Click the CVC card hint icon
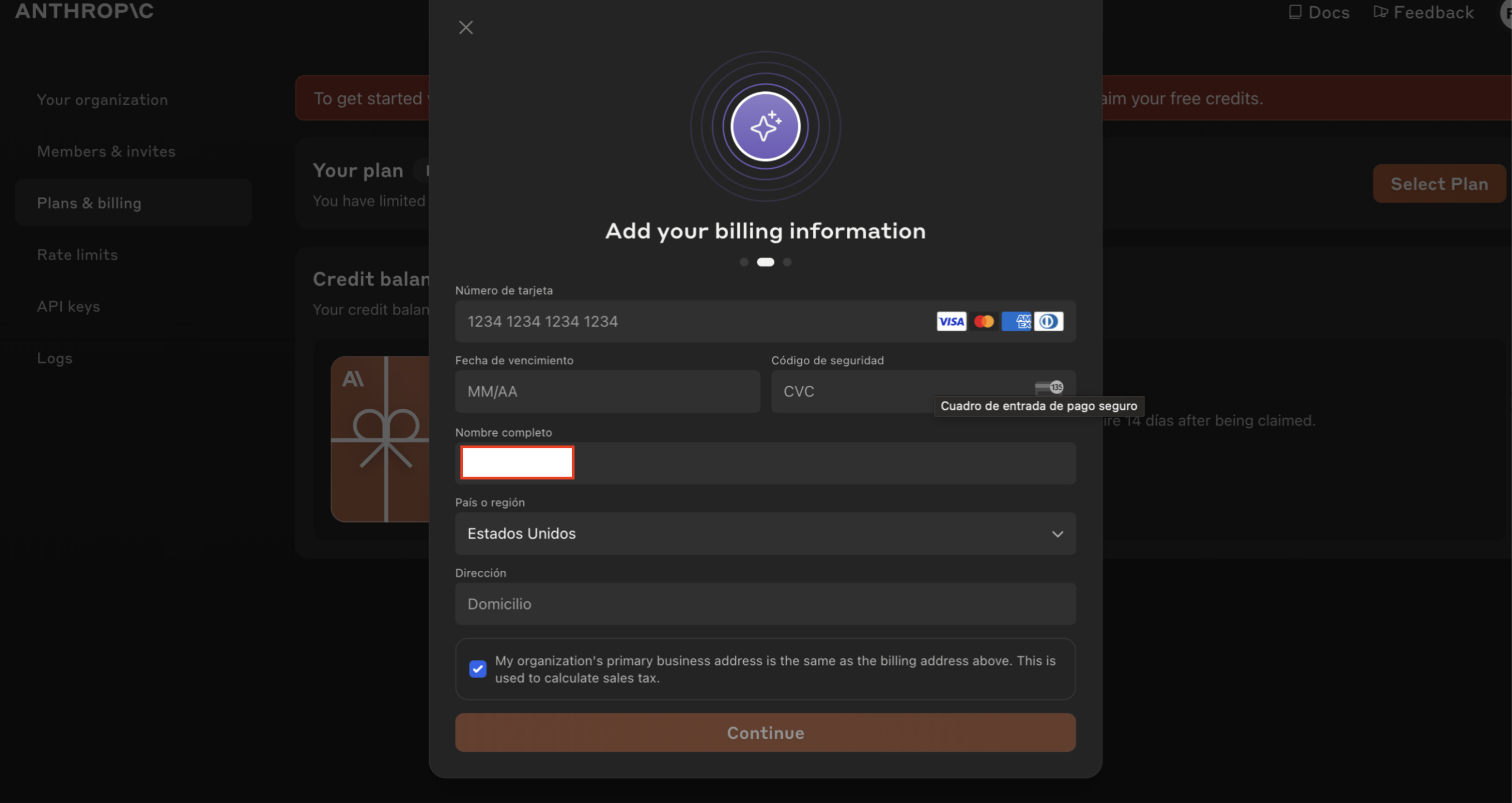The height and width of the screenshot is (803, 1512). coord(1049,388)
